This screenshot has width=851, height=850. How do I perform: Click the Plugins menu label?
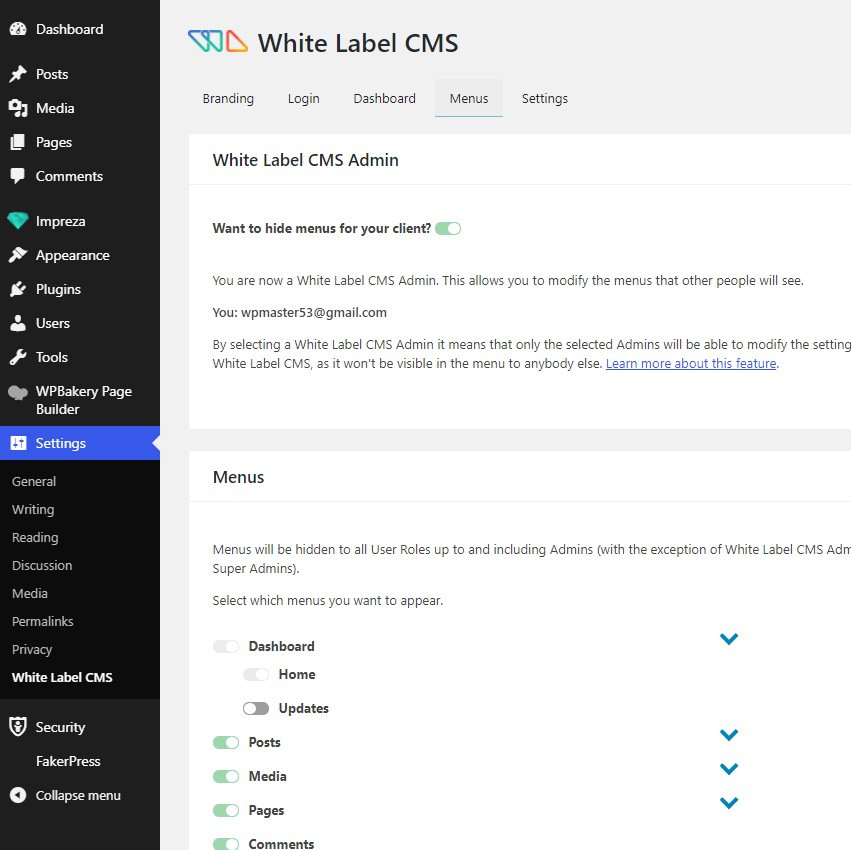(x=58, y=289)
